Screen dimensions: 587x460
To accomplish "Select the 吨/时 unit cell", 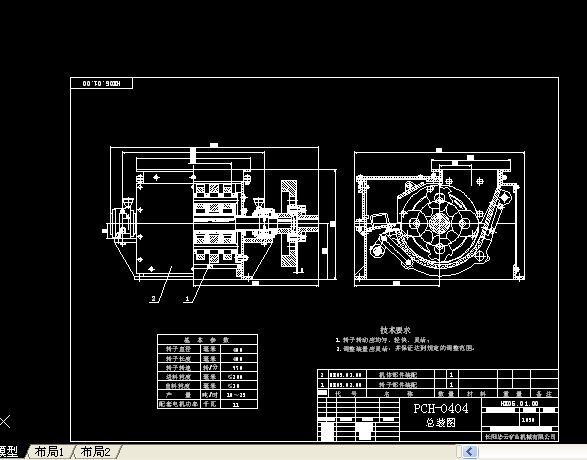I will 210,395.
